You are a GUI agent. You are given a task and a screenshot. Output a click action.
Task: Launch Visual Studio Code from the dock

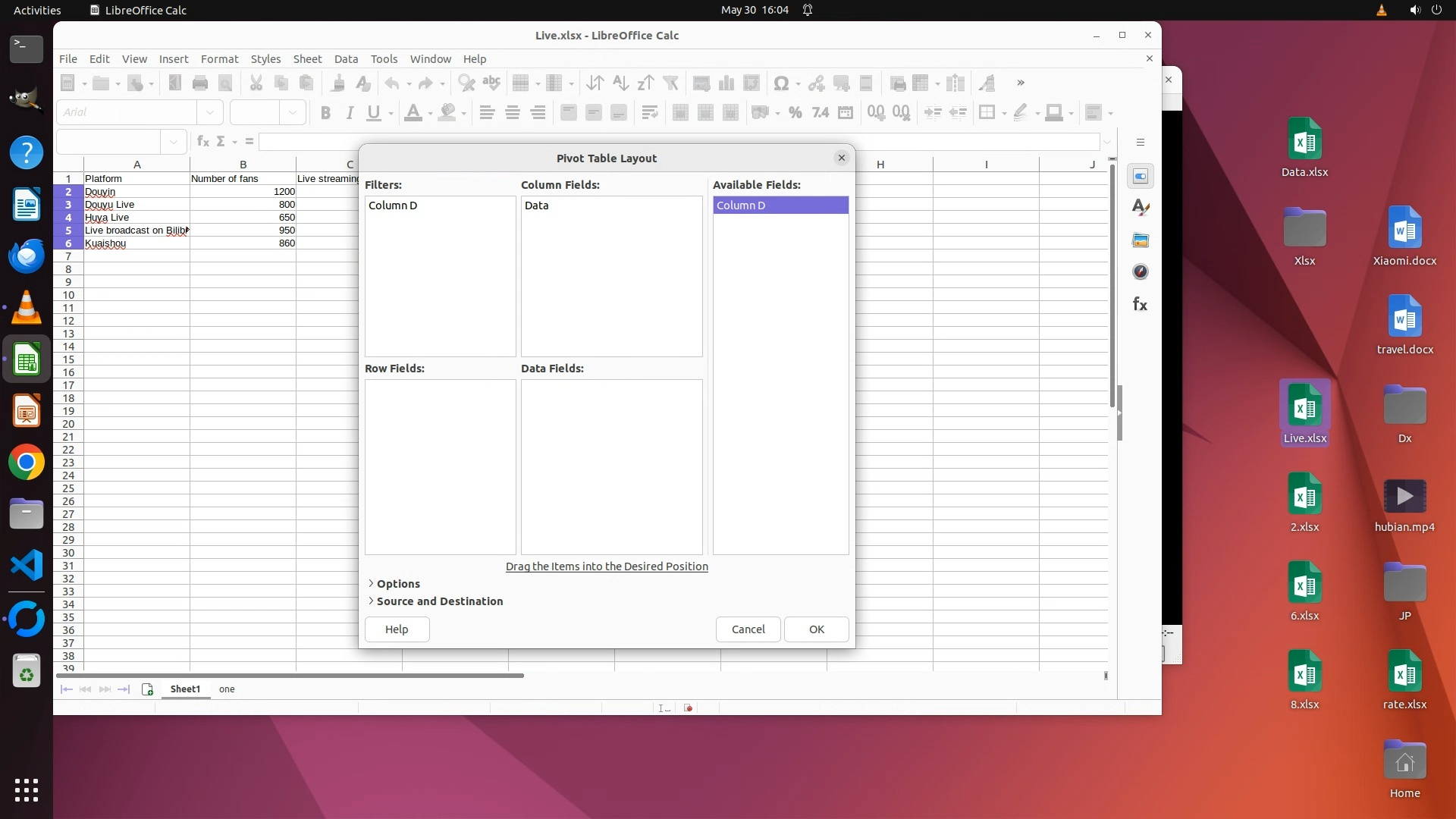[27, 566]
